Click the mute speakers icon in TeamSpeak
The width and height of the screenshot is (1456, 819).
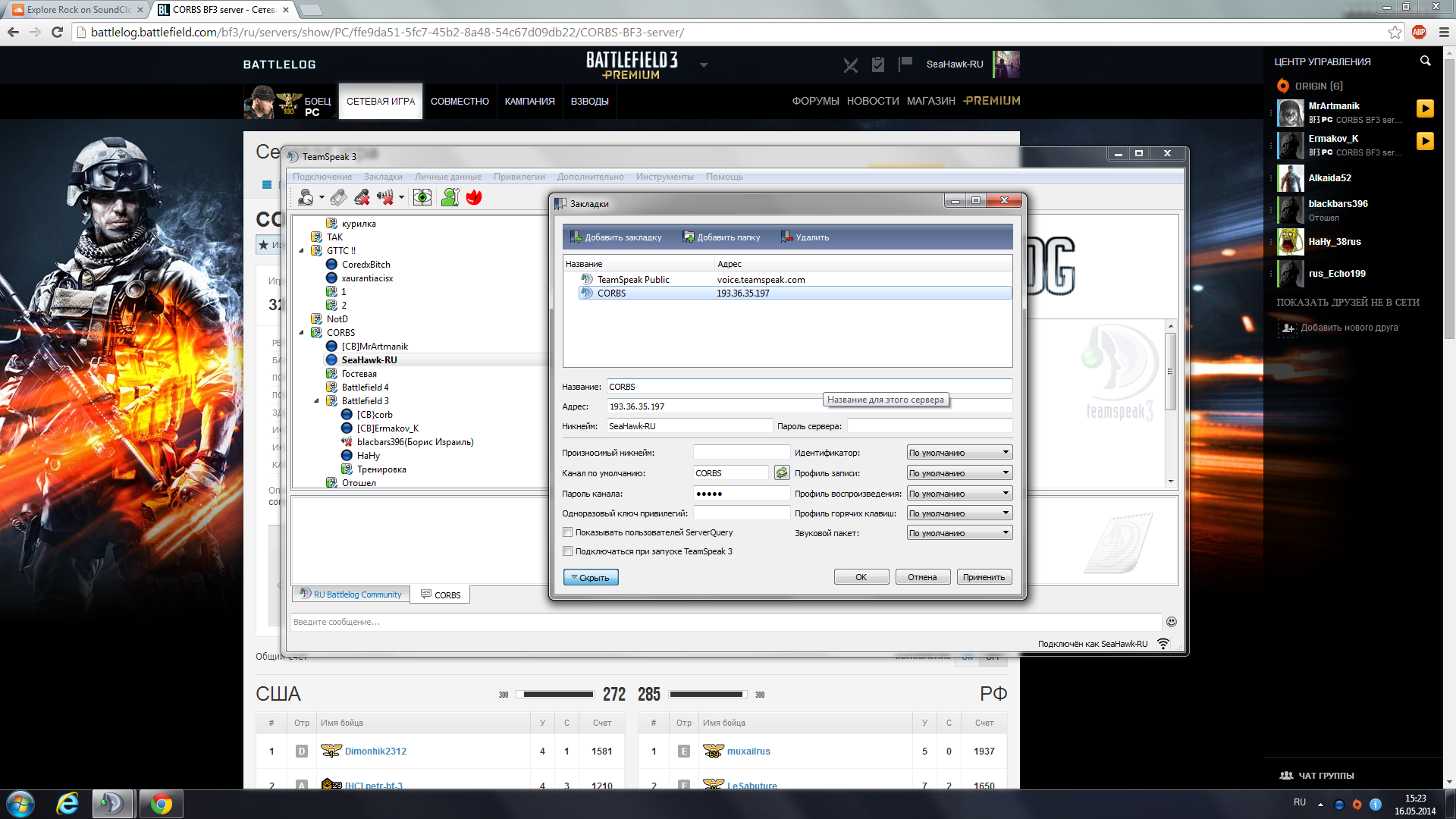(386, 197)
